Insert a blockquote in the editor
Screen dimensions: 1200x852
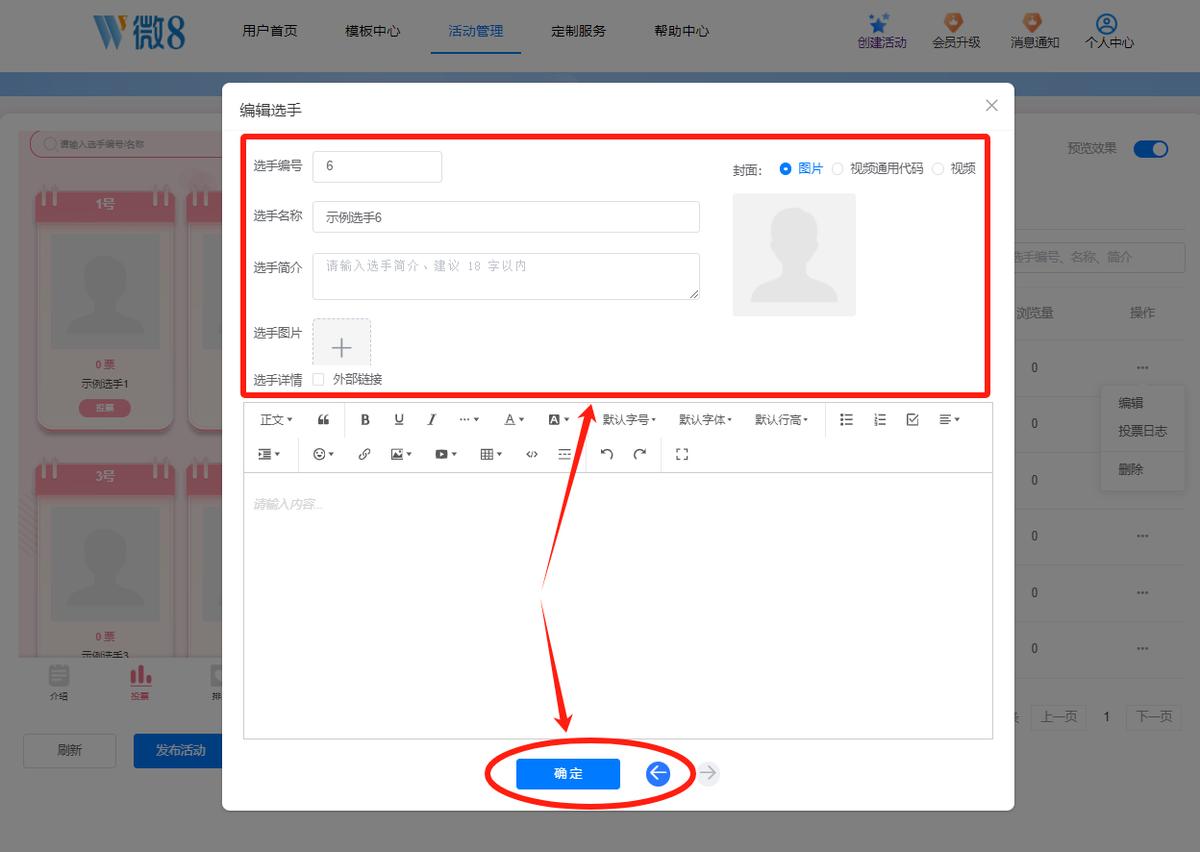click(323, 420)
